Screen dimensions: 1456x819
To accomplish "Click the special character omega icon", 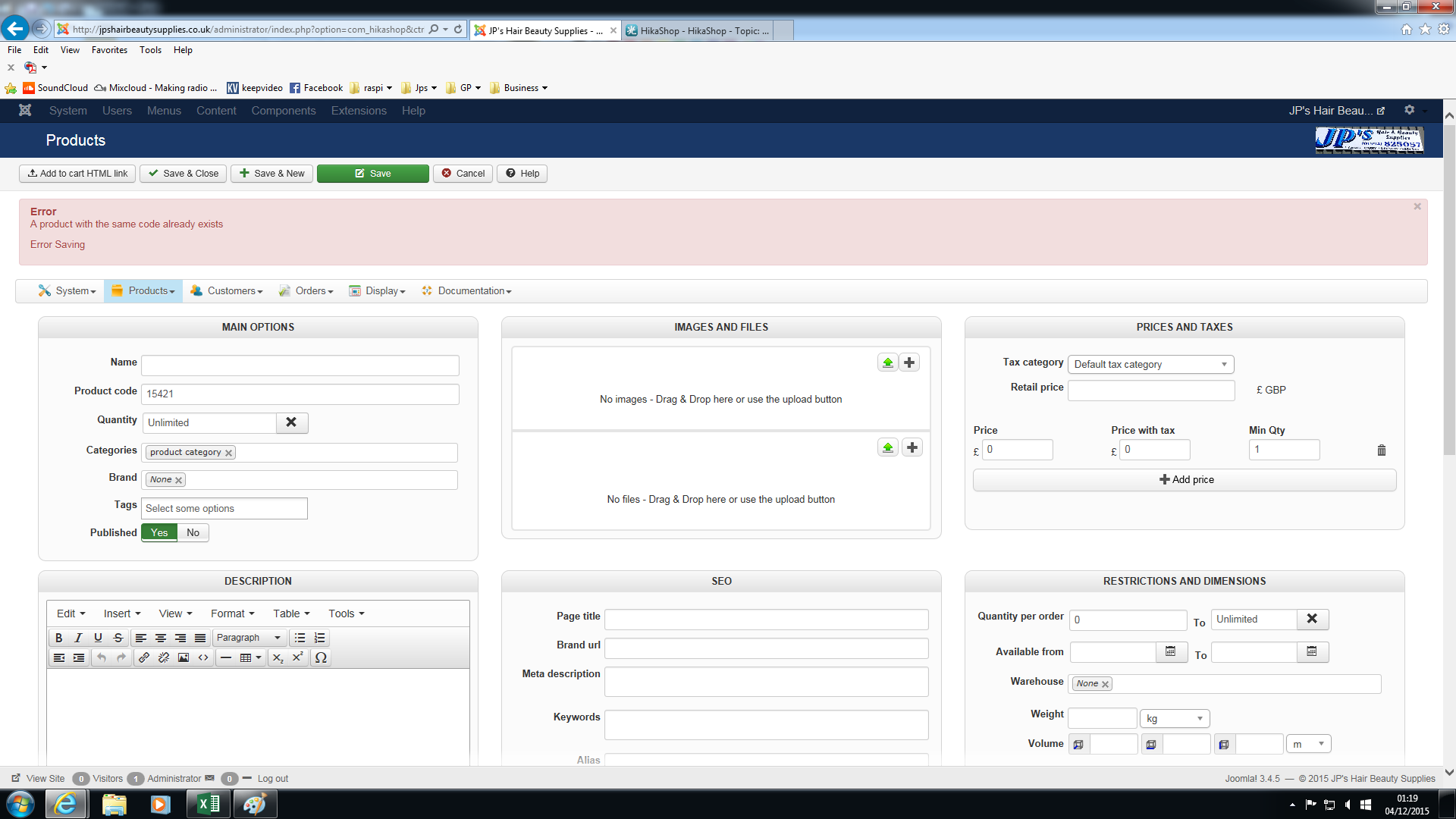I will pos(321,657).
